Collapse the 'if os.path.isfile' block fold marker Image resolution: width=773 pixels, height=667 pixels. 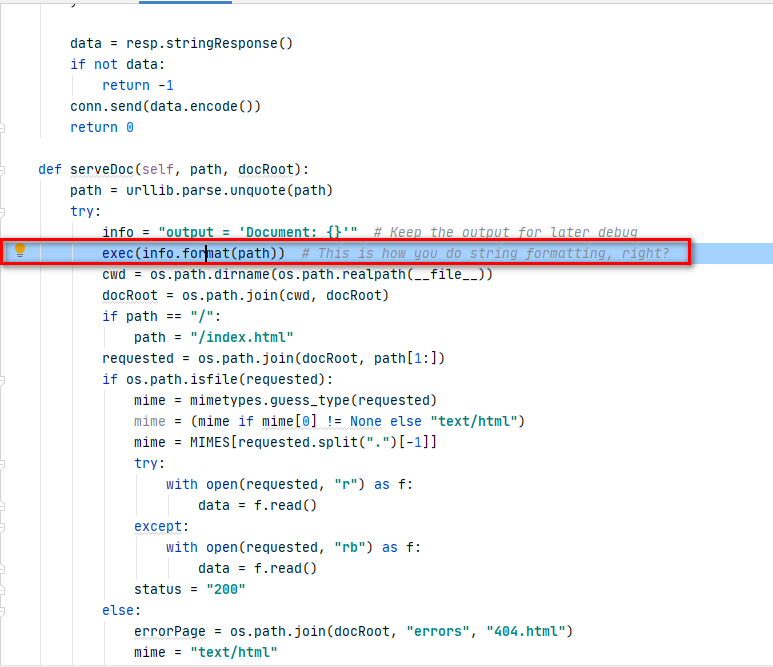(2, 380)
